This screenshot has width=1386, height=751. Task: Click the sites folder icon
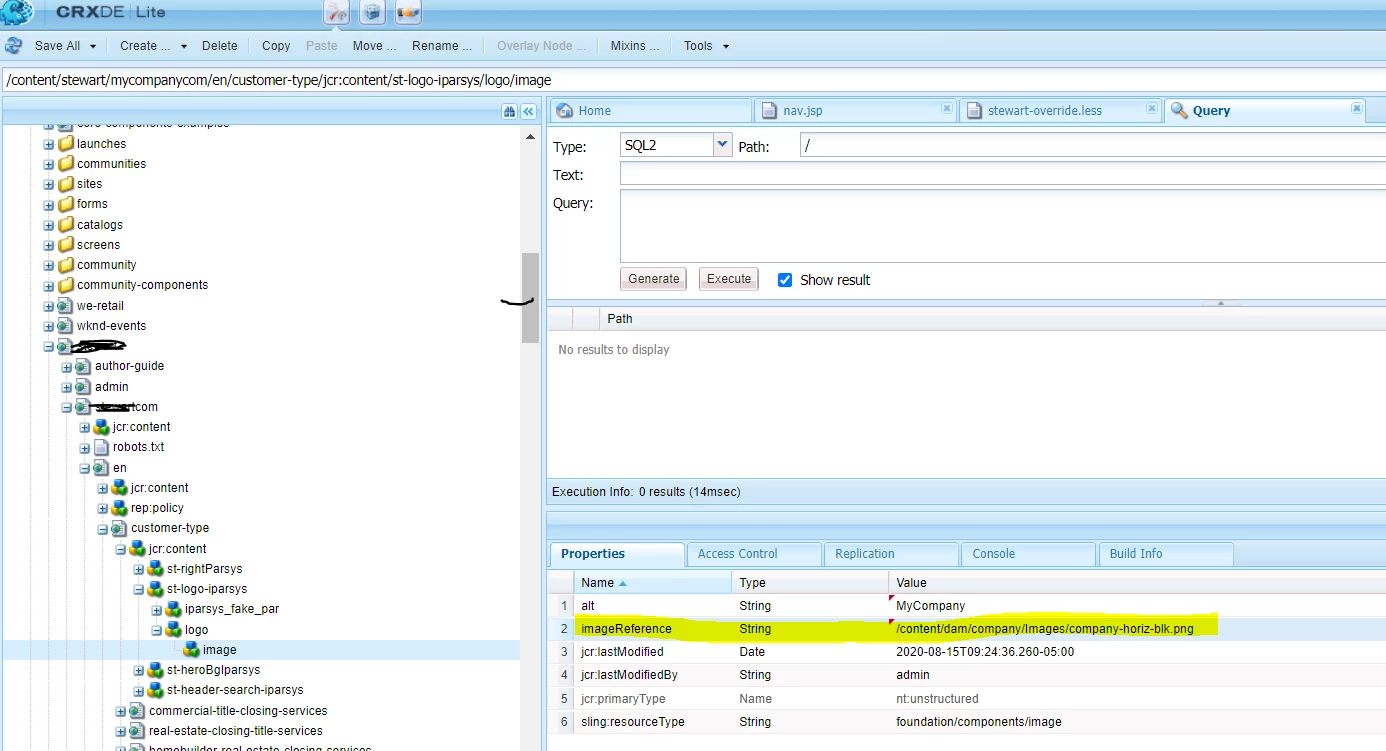tap(66, 184)
